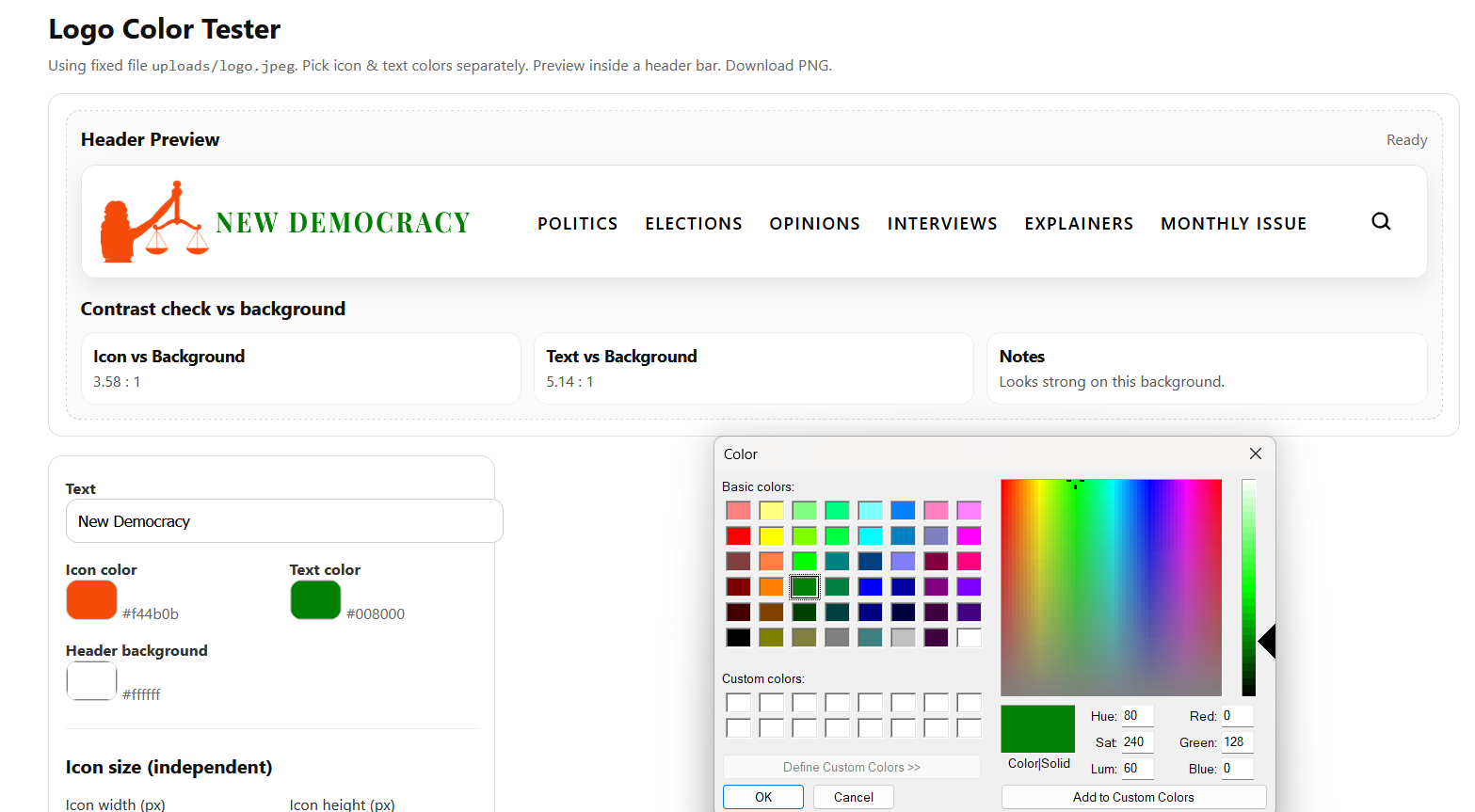Image resolution: width=1475 pixels, height=812 pixels.
Task: Select the magenta basic color
Action: click(x=970, y=535)
